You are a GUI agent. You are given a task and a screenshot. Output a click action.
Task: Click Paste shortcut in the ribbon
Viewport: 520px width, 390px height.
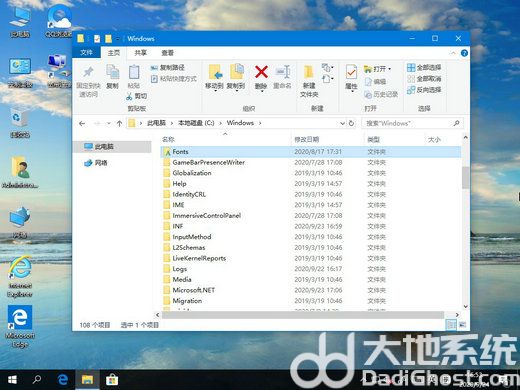pos(174,79)
